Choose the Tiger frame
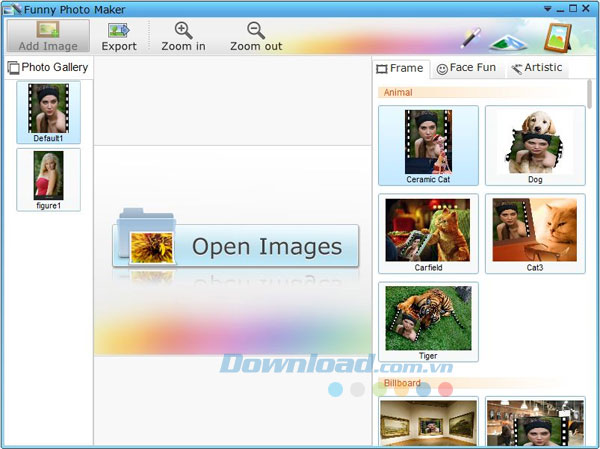This screenshot has height=449, width=600. coord(428,322)
